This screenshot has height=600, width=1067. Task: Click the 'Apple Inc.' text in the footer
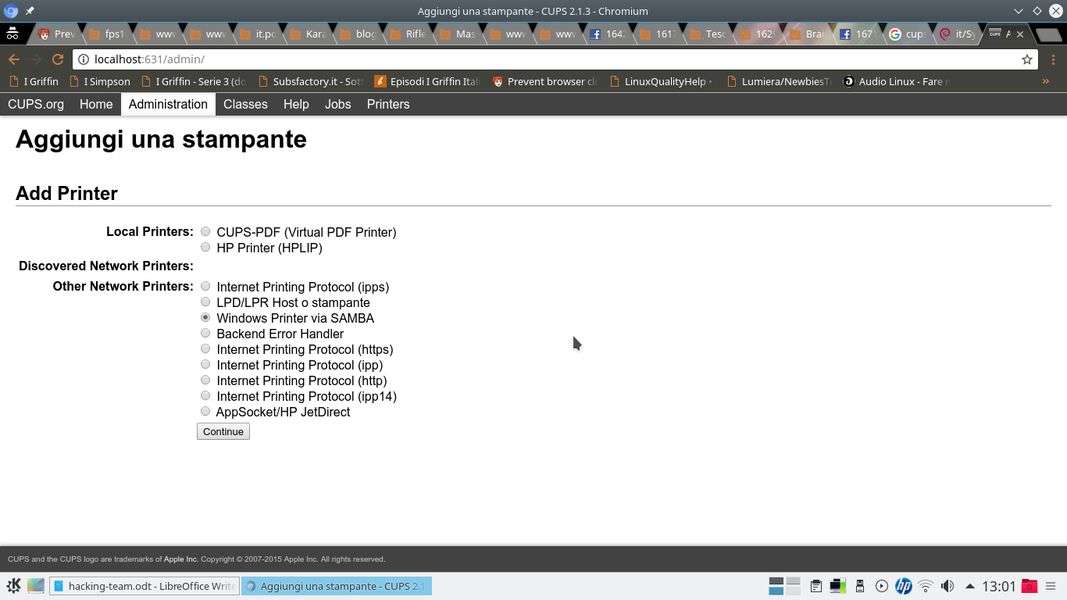click(180, 559)
